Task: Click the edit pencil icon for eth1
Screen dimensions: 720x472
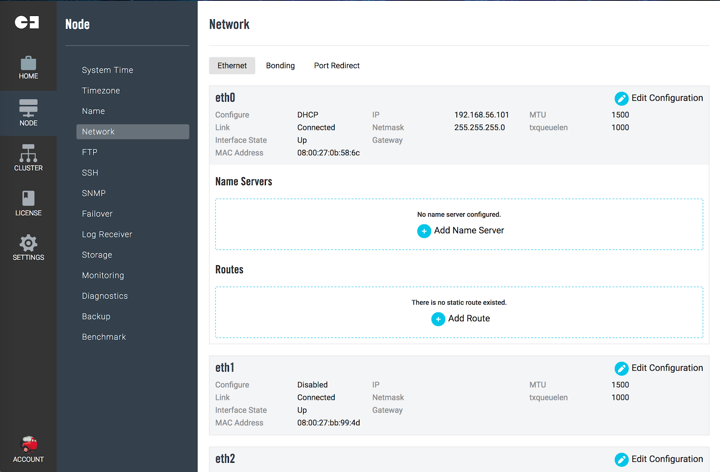Action: pos(621,368)
